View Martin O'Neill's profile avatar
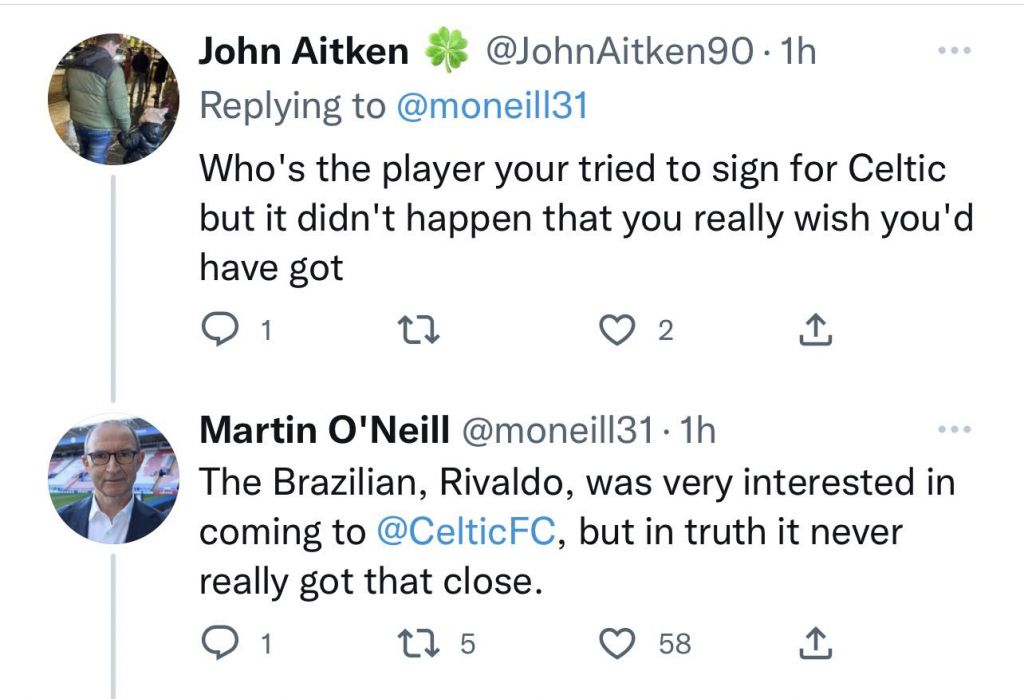 coord(113,479)
